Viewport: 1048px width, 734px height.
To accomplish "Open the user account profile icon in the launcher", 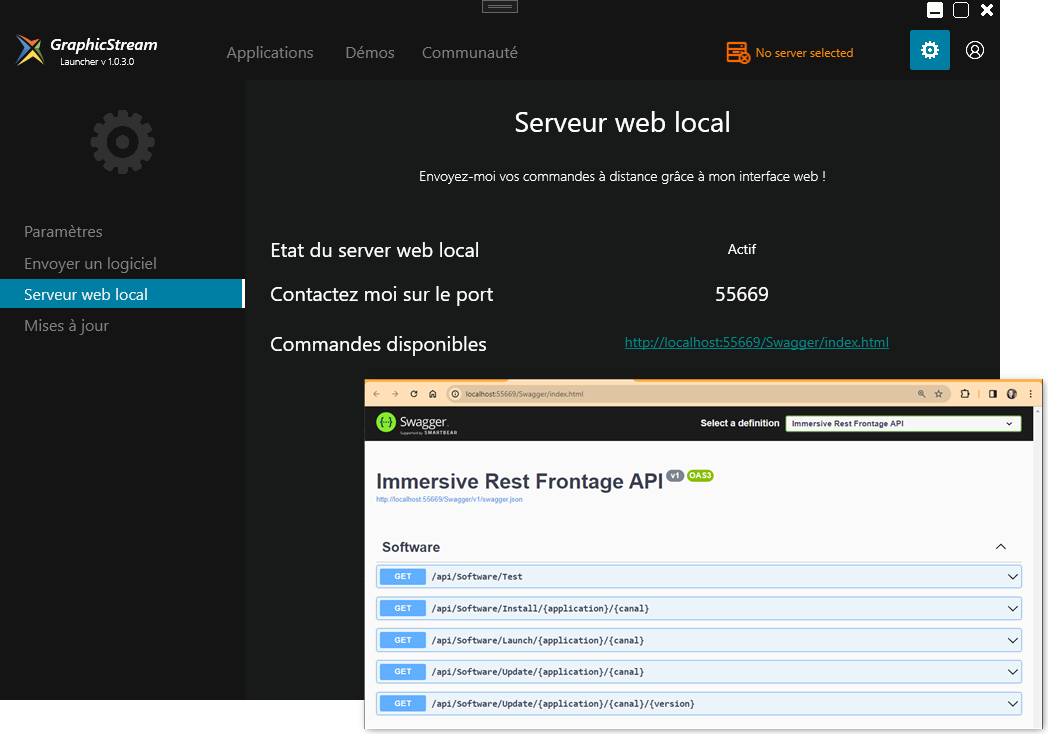I will pyautogui.click(x=974, y=50).
